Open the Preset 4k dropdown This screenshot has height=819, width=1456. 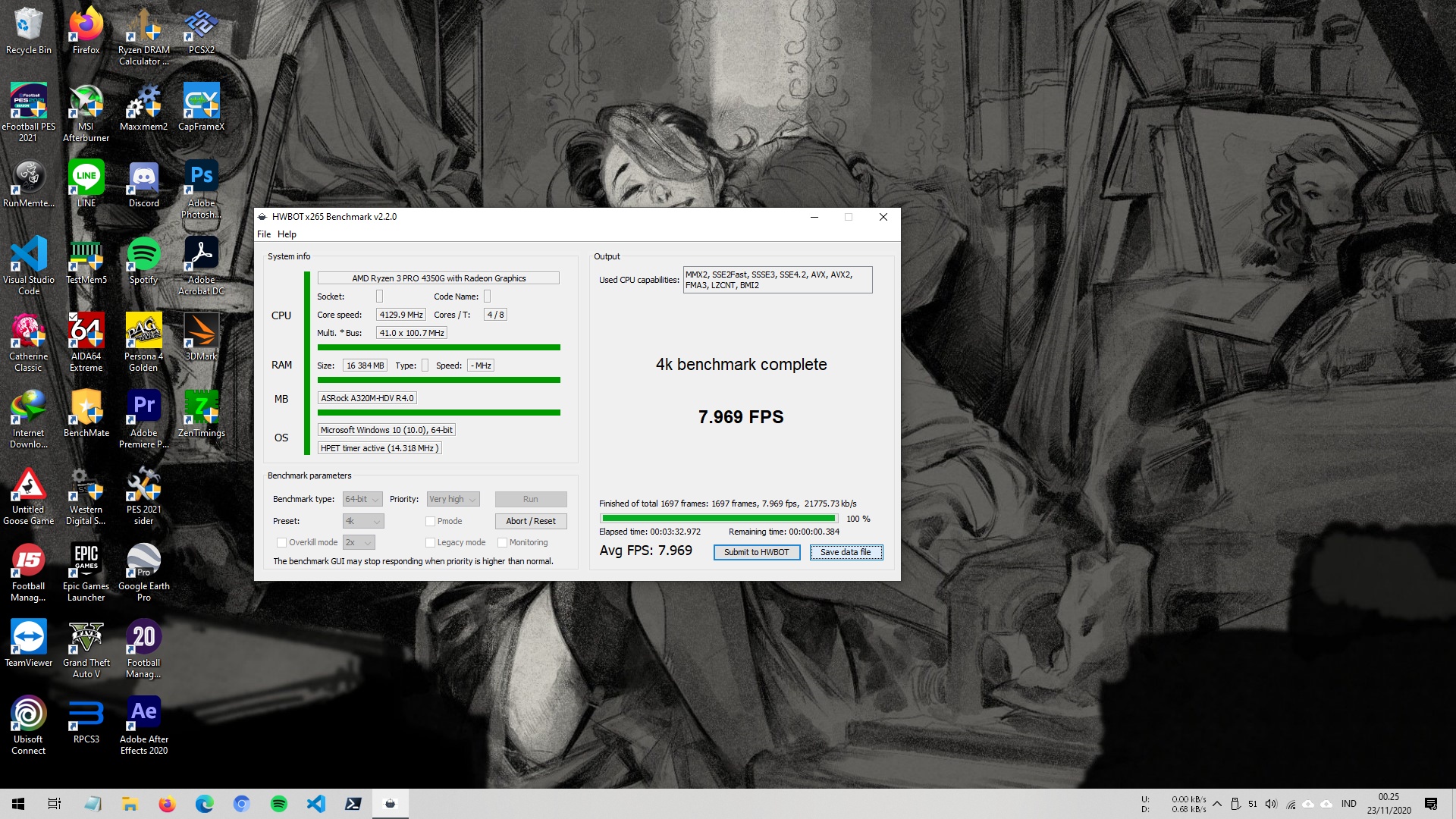point(363,522)
